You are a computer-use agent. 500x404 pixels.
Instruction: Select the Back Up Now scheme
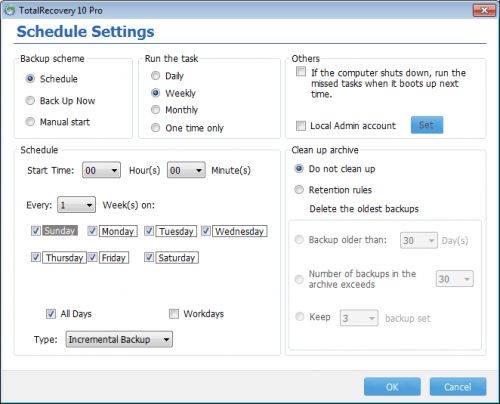[x=30, y=101]
